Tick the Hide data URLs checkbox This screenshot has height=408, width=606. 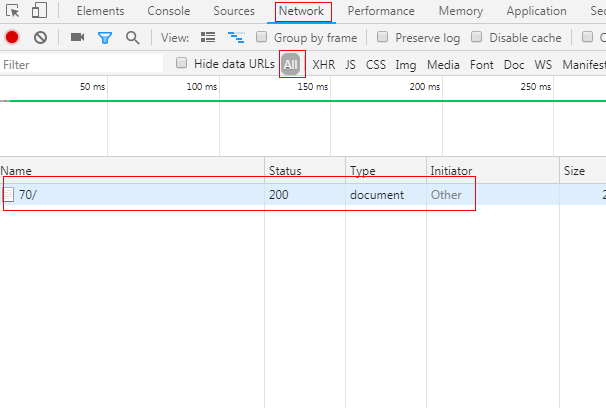(181, 63)
